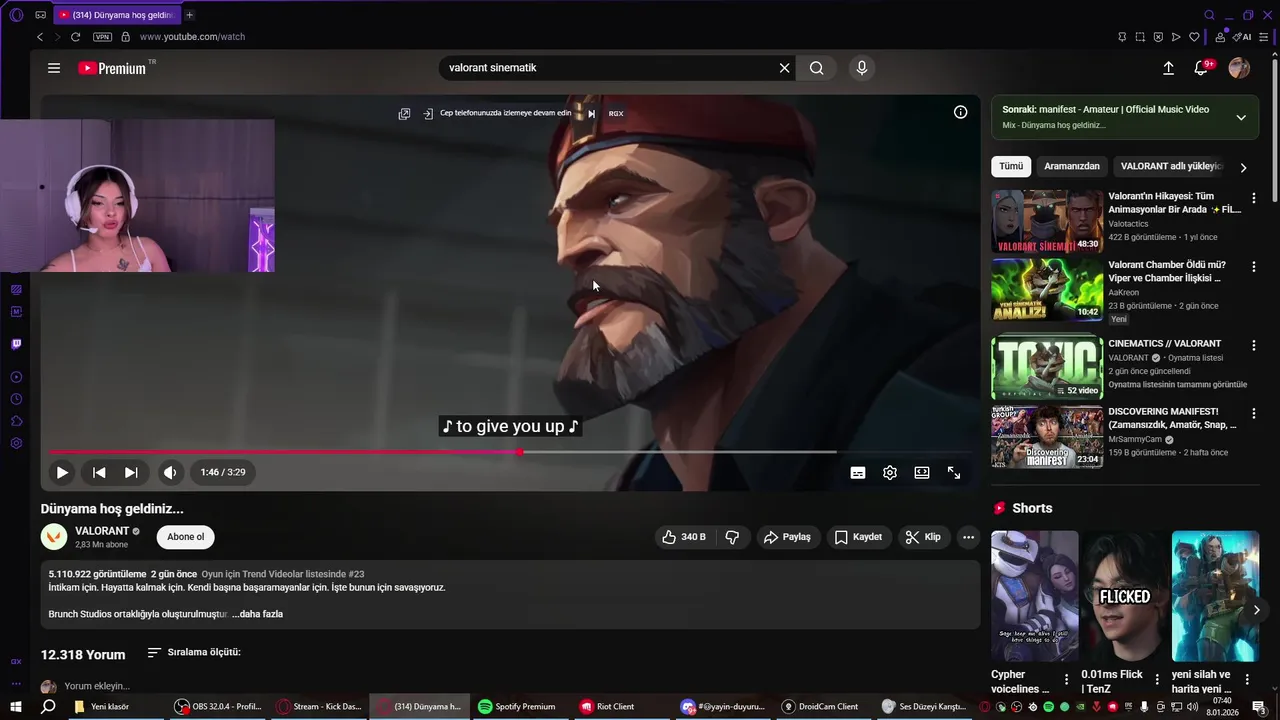Go to the previous video

click(x=99, y=472)
